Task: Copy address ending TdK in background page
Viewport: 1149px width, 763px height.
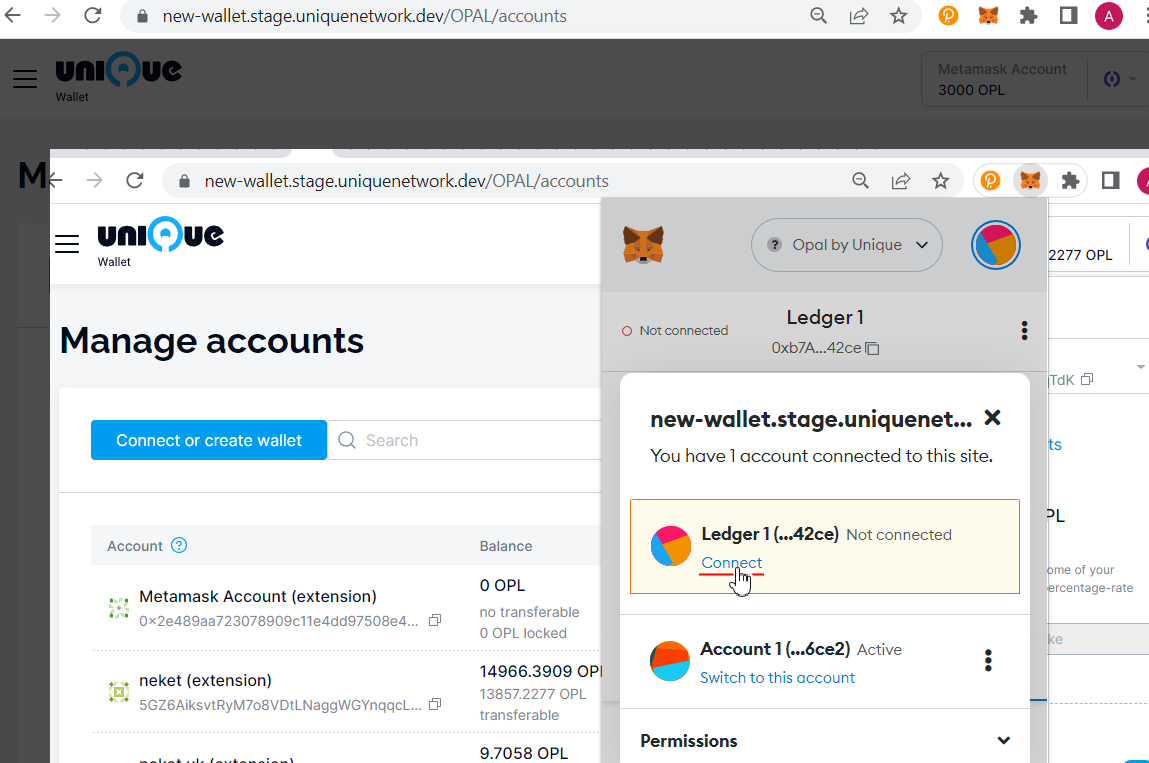Action: click(x=1087, y=379)
